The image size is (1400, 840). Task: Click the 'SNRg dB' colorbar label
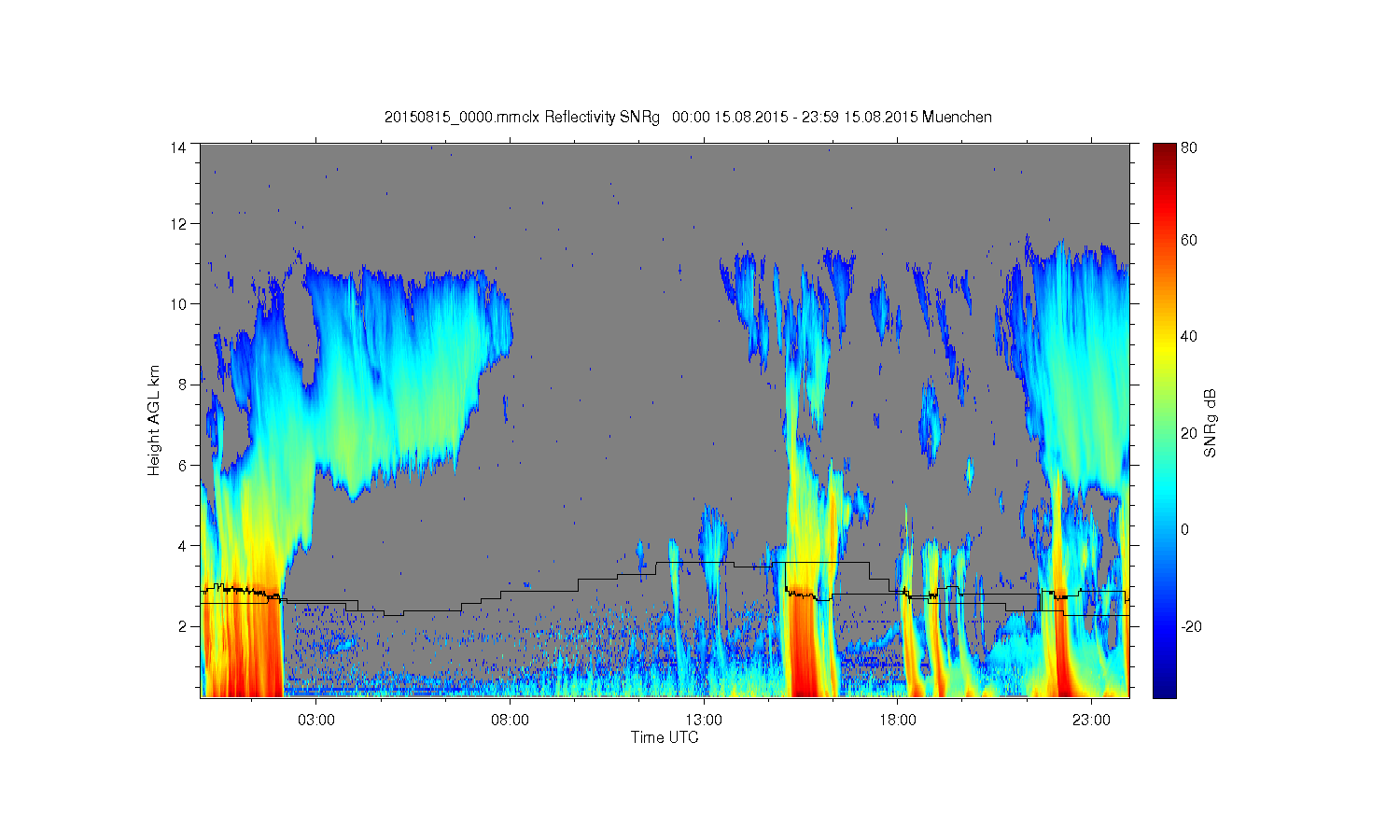tap(1211, 423)
